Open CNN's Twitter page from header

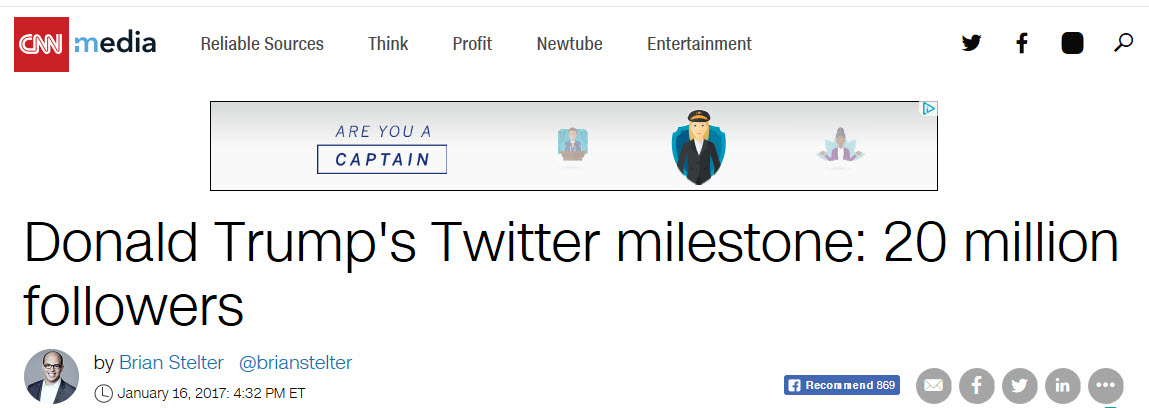click(x=971, y=43)
